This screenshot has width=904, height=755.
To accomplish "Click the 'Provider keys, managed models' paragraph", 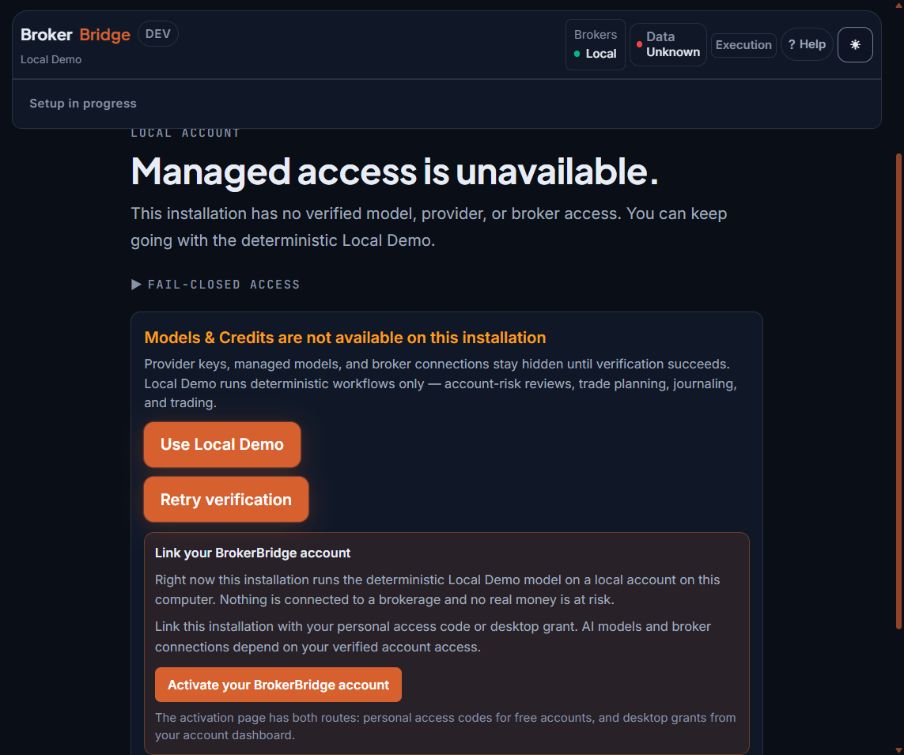I will (440, 383).
